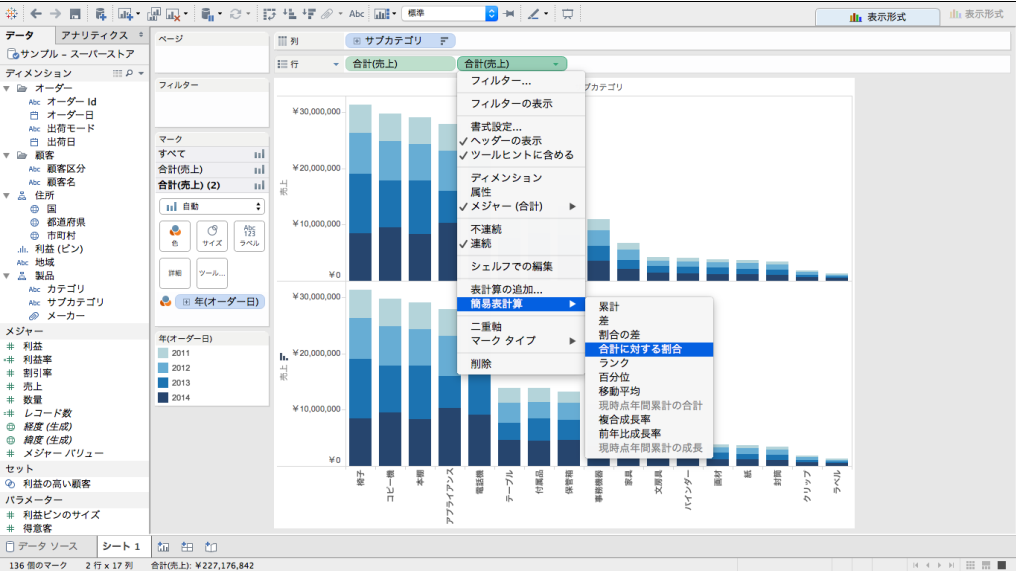Collapse the 製品 hierarchy

coord(6,276)
